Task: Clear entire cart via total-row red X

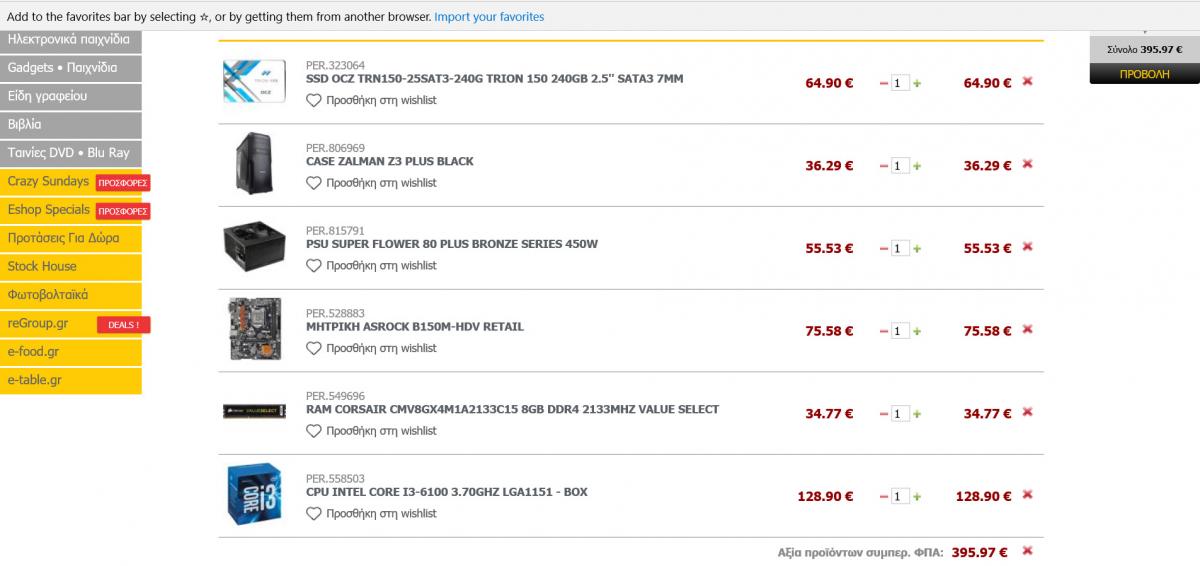Action: [1027, 551]
